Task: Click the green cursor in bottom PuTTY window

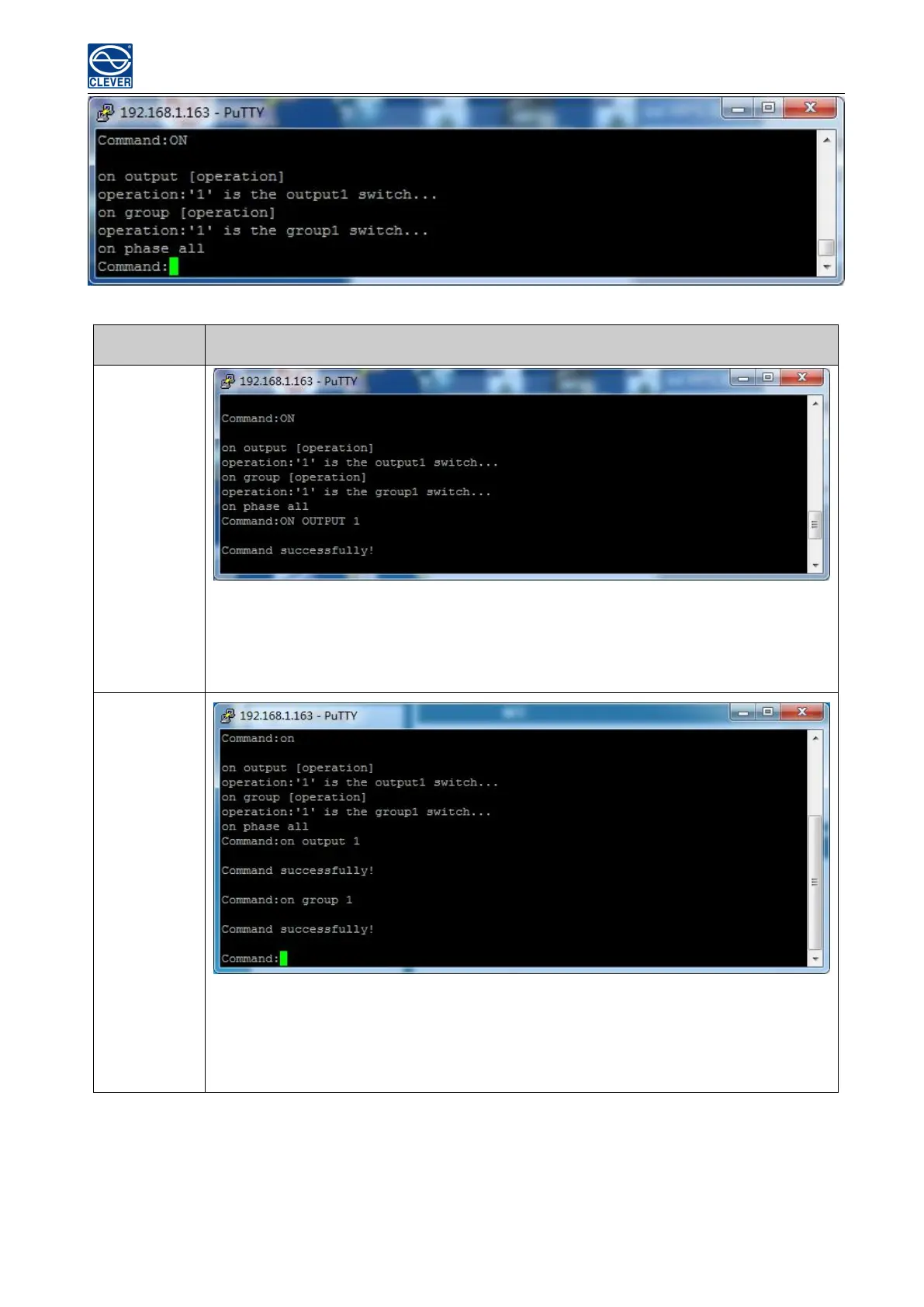Action: tap(284, 959)
